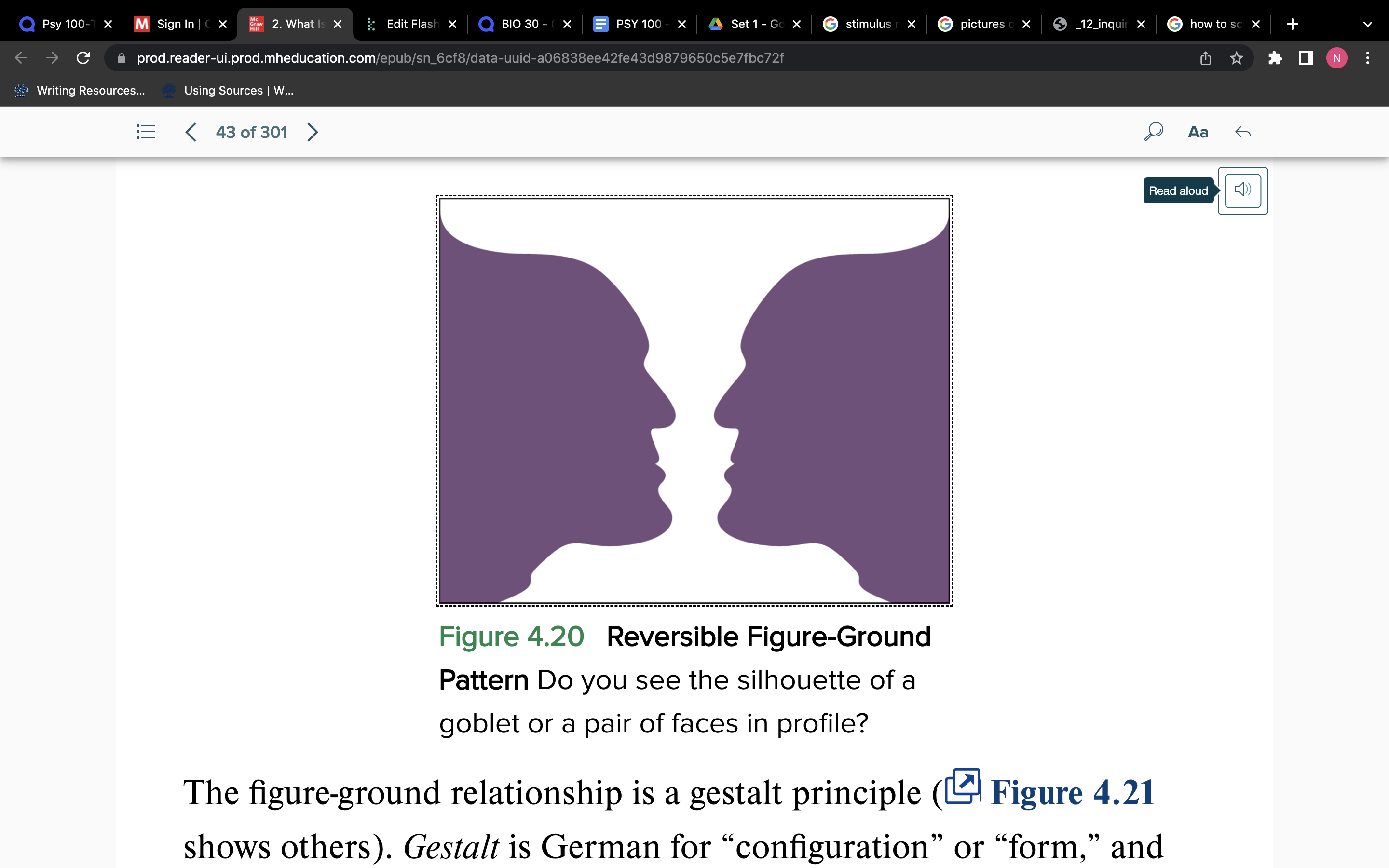Open Using Sources bookmark

pyautogui.click(x=228, y=90)
